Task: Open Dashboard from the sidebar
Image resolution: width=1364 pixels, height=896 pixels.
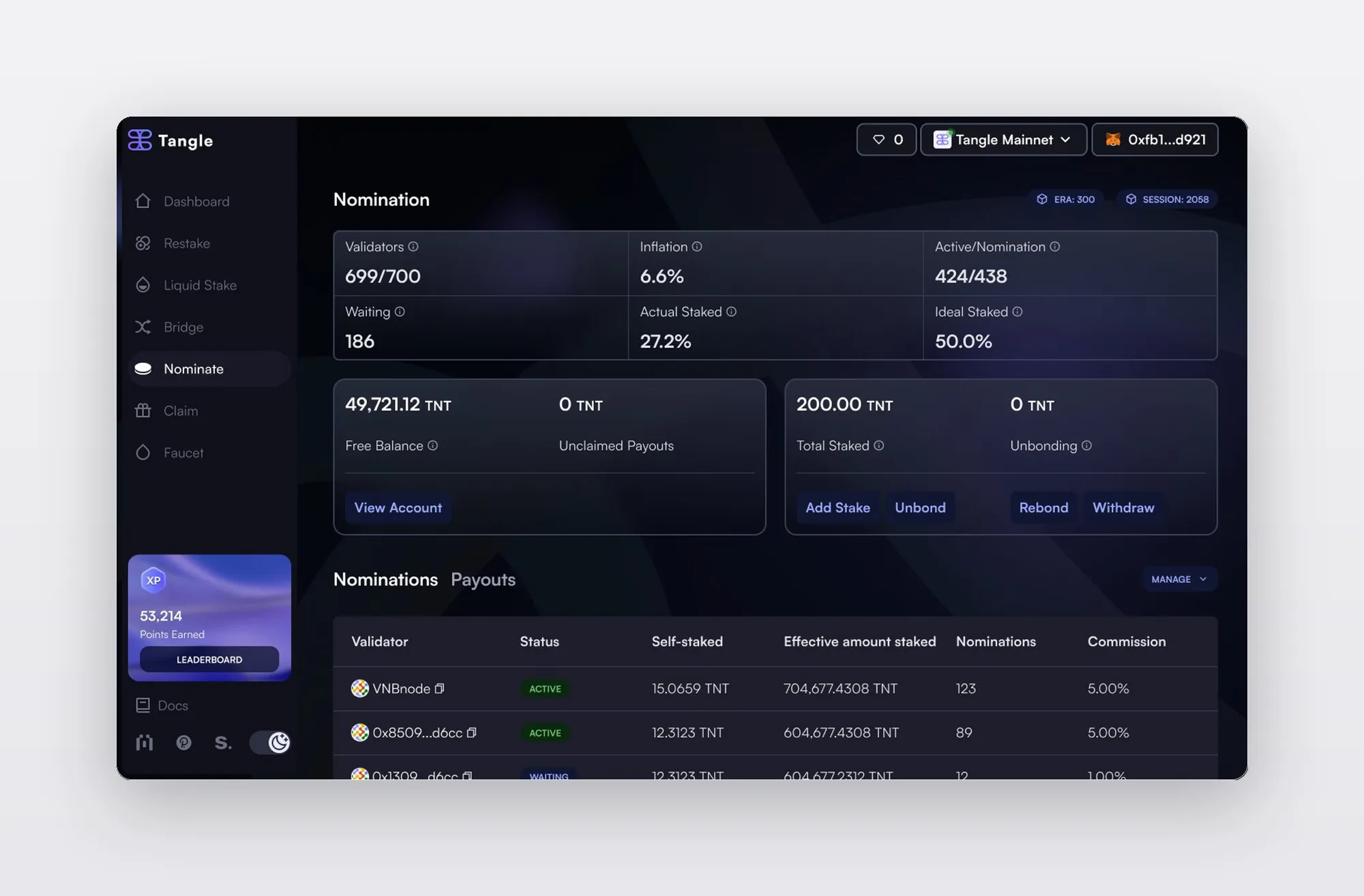Action: tap(209, 201)
